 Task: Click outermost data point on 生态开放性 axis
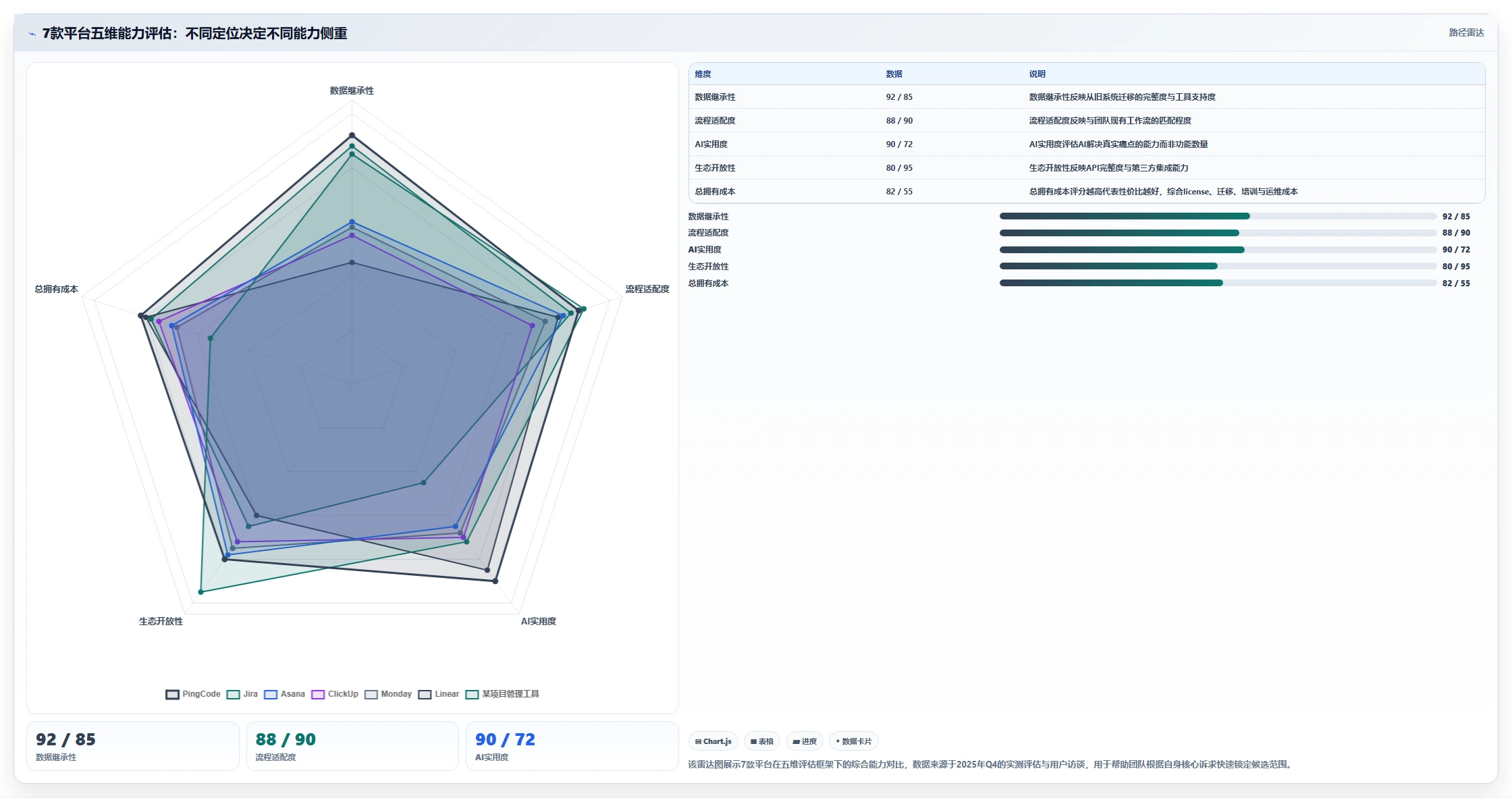(200, 592)
